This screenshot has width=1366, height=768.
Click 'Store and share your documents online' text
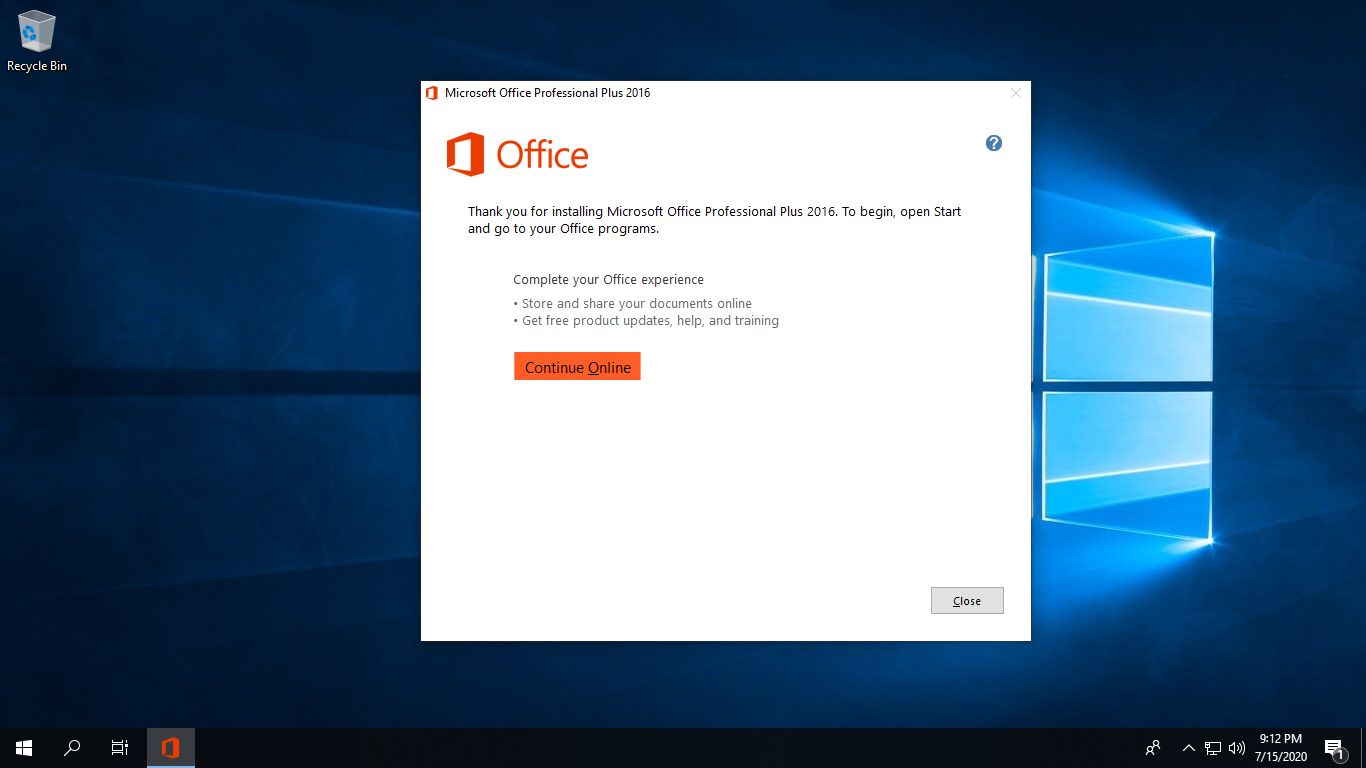(x=636, y=303)
